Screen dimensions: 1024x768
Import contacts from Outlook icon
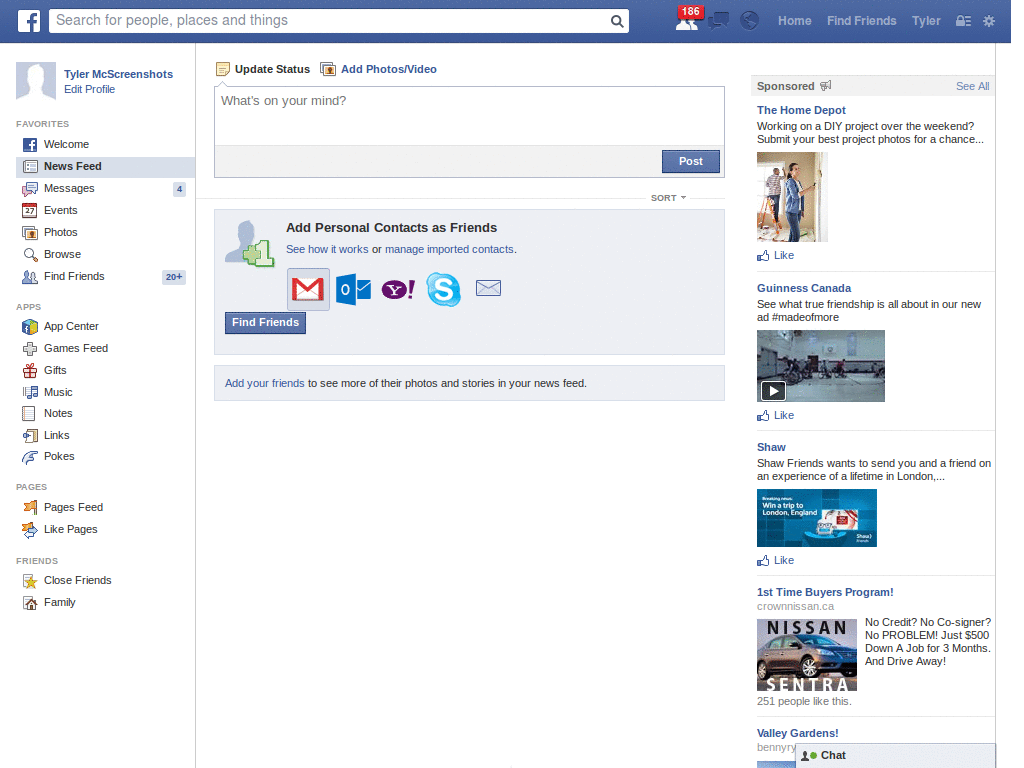click(353, 289)
